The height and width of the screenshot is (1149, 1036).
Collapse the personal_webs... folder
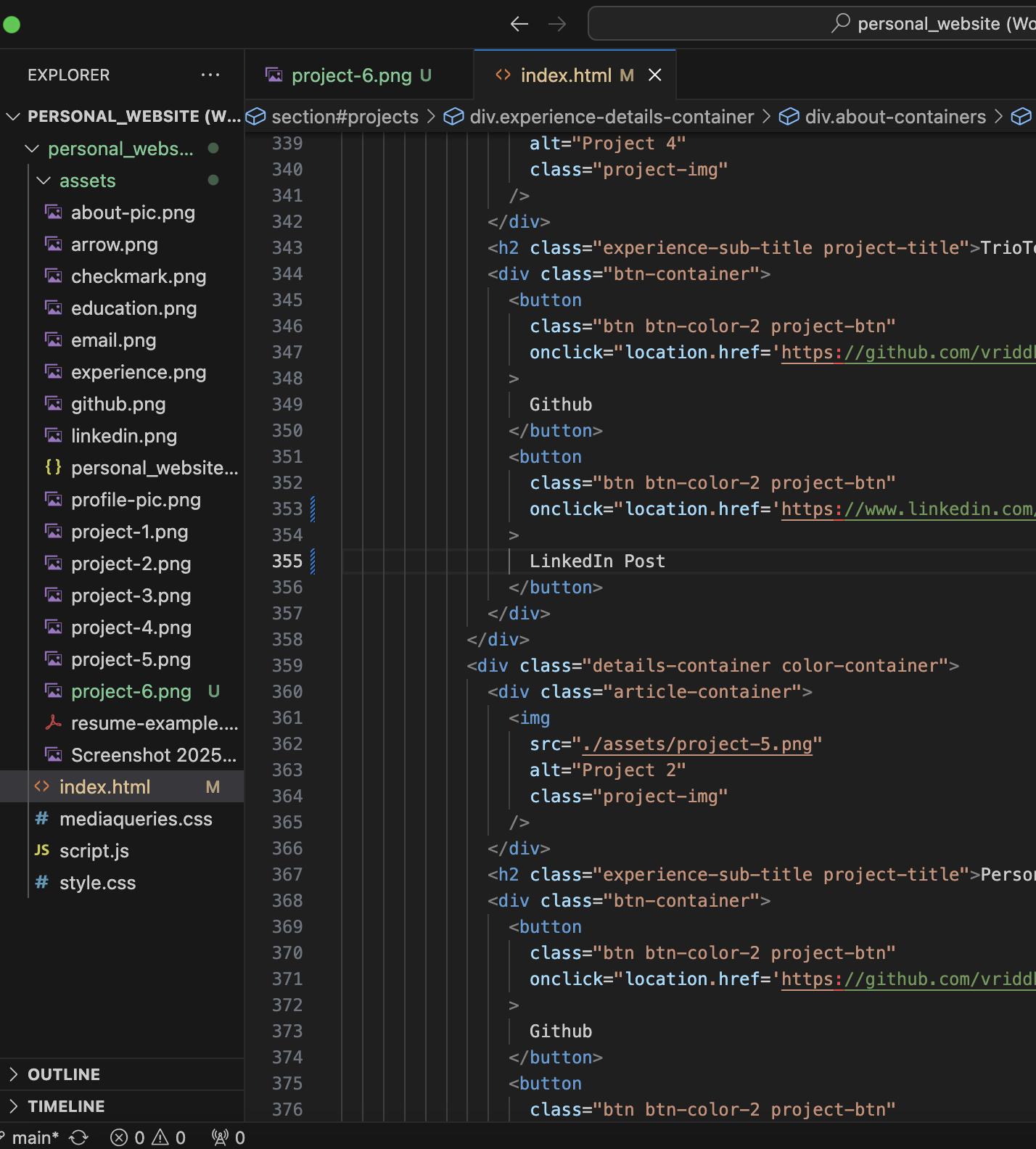(120, 149)
